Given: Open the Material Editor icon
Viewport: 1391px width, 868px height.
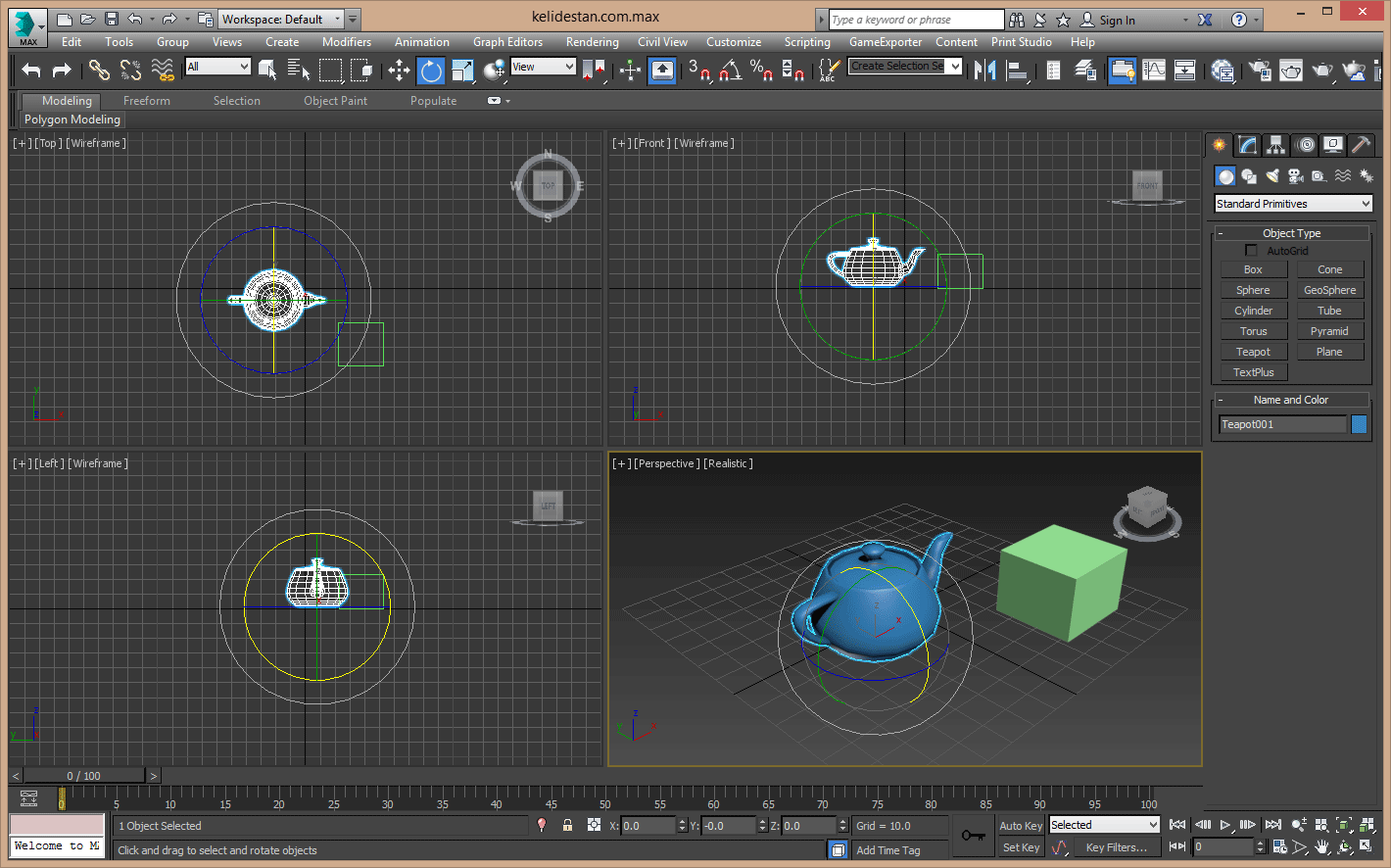Looking at the screenshot, I should tap(1223, 70).
